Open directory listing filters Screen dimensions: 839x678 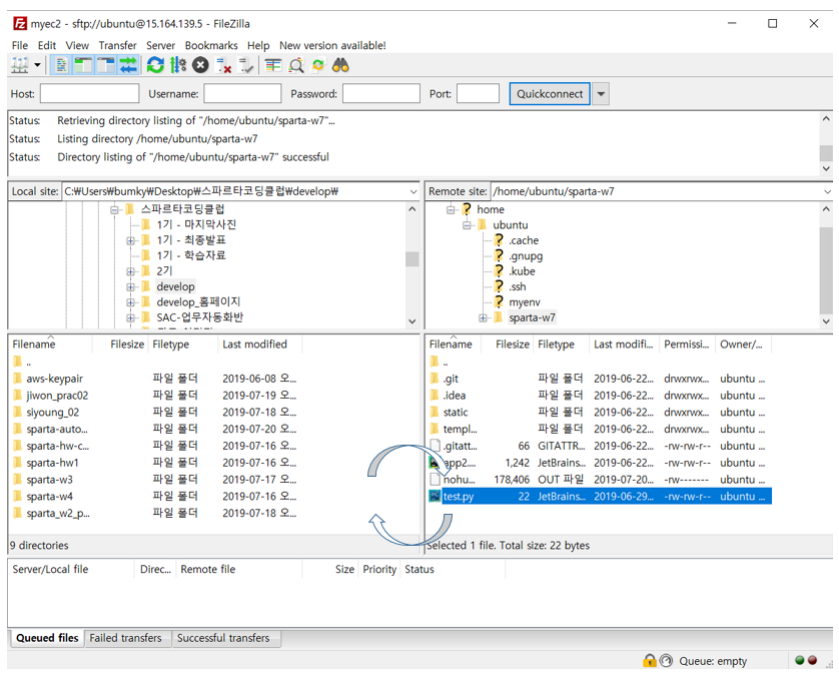click(273, 65)
